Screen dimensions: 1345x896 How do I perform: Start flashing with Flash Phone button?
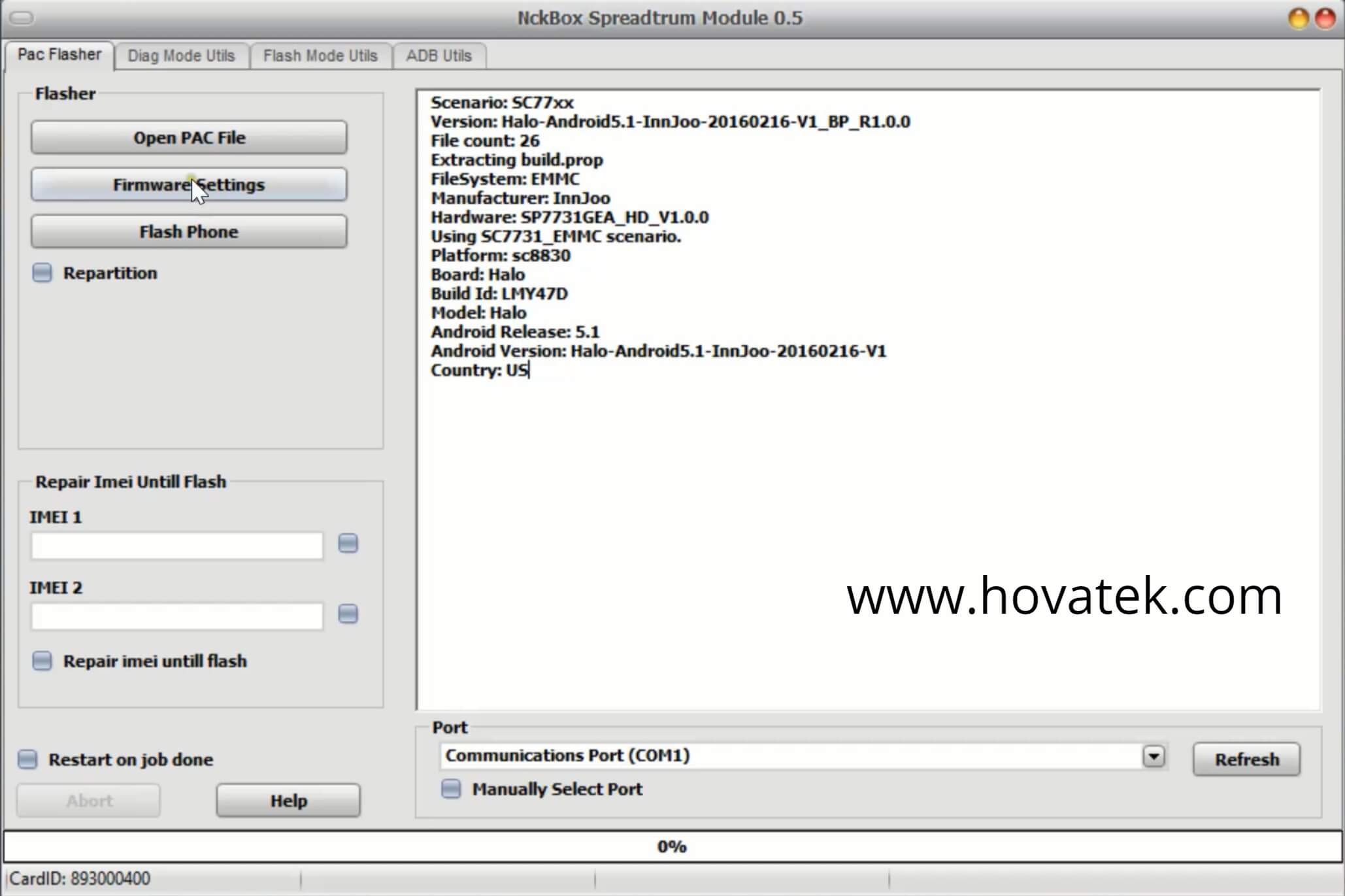point(189,232)
